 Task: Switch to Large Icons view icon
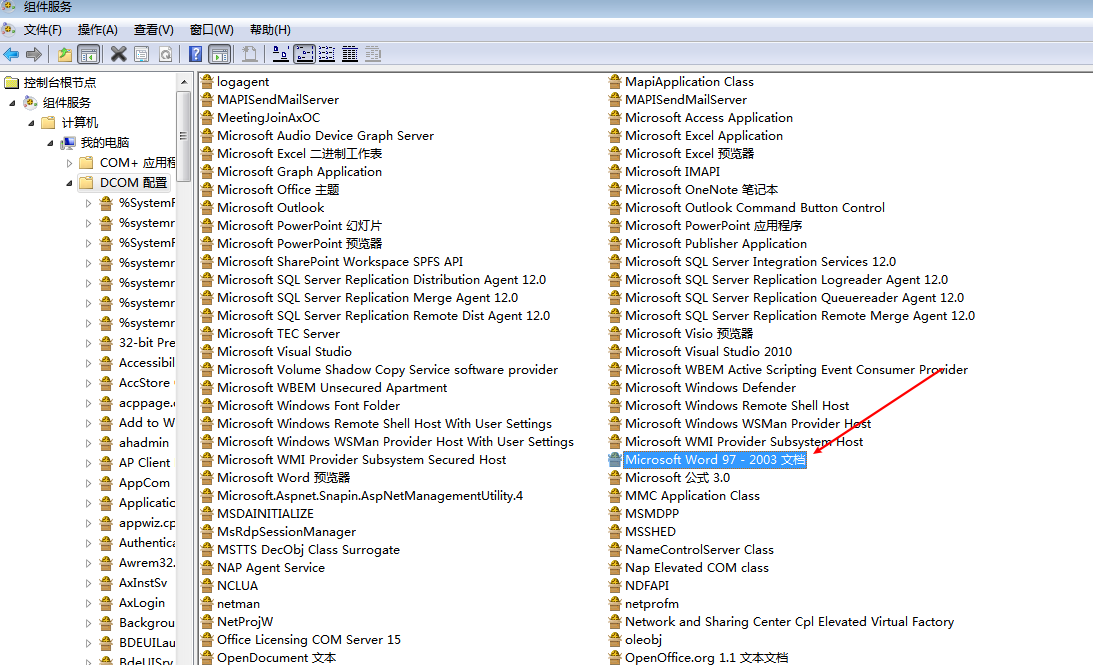281,54
